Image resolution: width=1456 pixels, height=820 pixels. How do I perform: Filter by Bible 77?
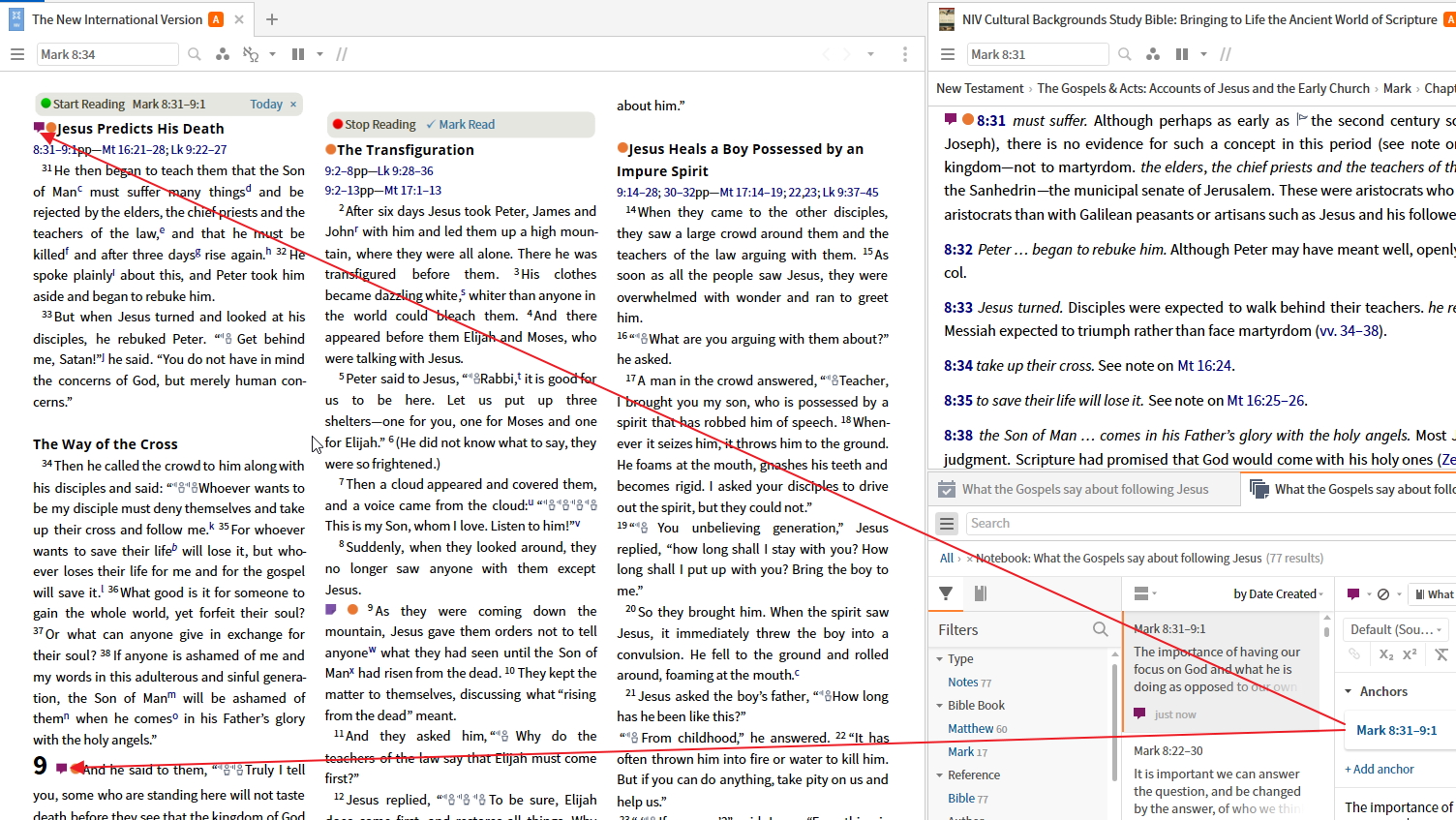[x=968, y=799]
